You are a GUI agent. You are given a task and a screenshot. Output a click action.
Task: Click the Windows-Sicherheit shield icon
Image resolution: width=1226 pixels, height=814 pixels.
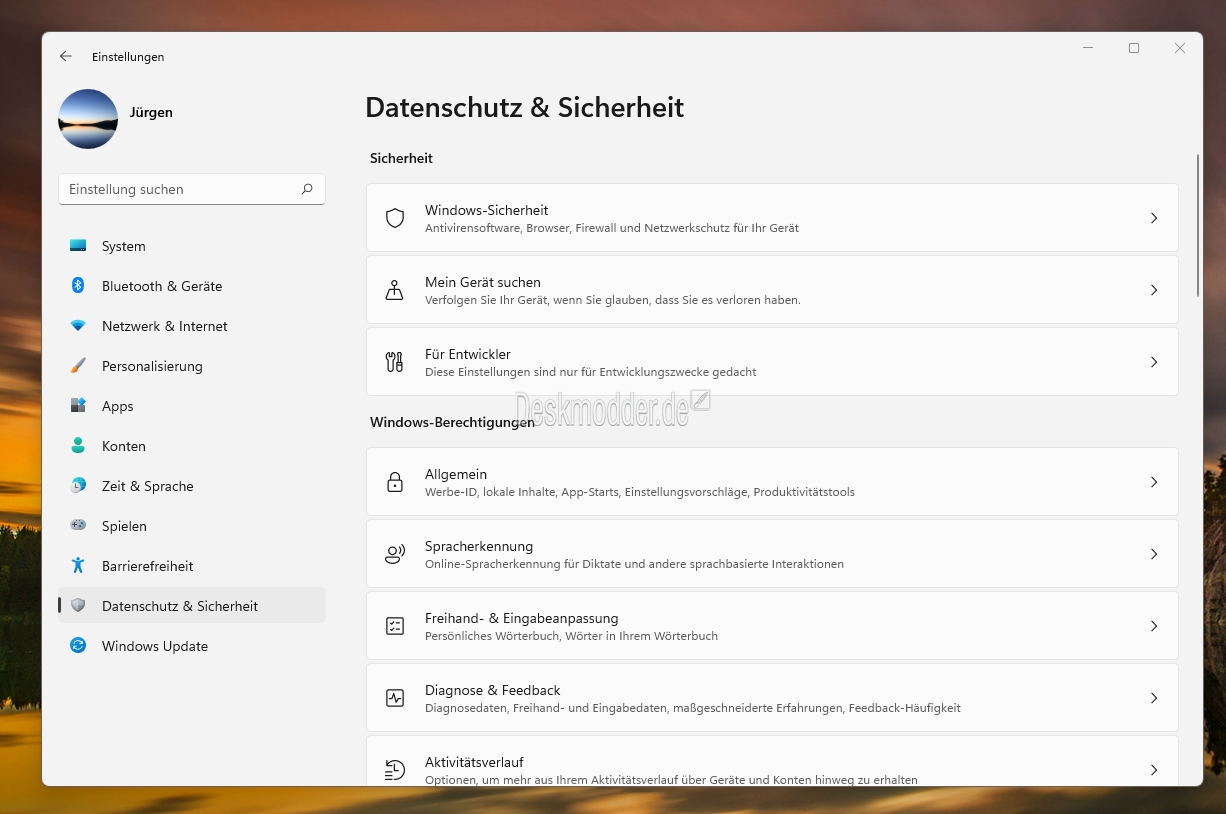395,218
